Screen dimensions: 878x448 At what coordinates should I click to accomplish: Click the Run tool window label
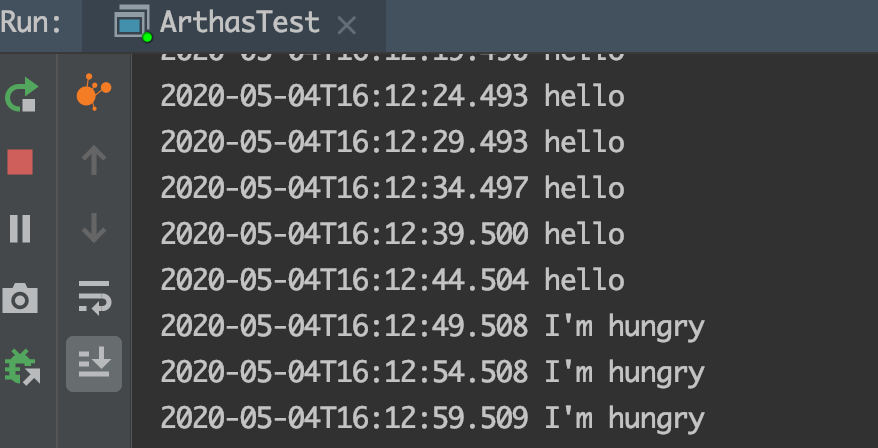(x=31, y=22)
